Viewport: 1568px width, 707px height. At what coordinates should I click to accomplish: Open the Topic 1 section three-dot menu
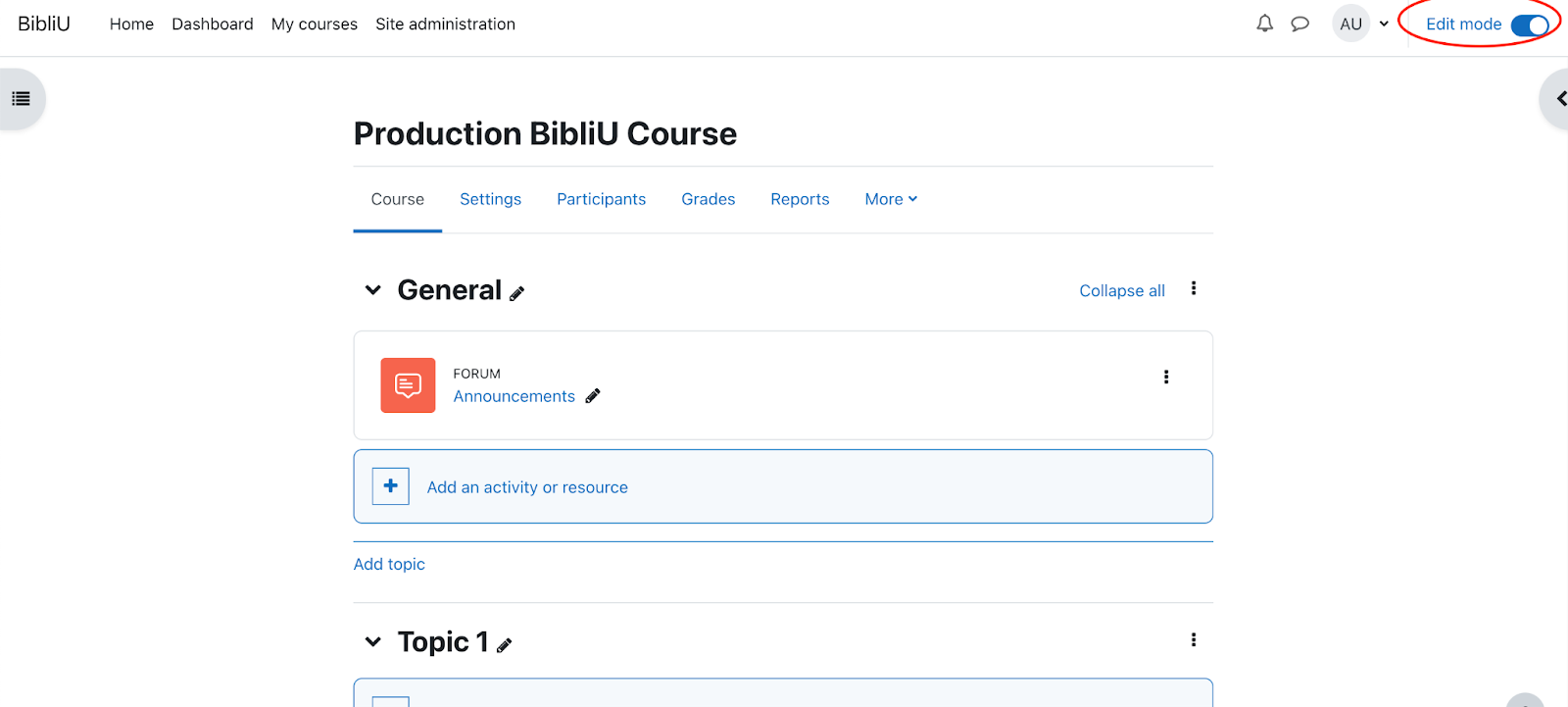pos(1194,639)
